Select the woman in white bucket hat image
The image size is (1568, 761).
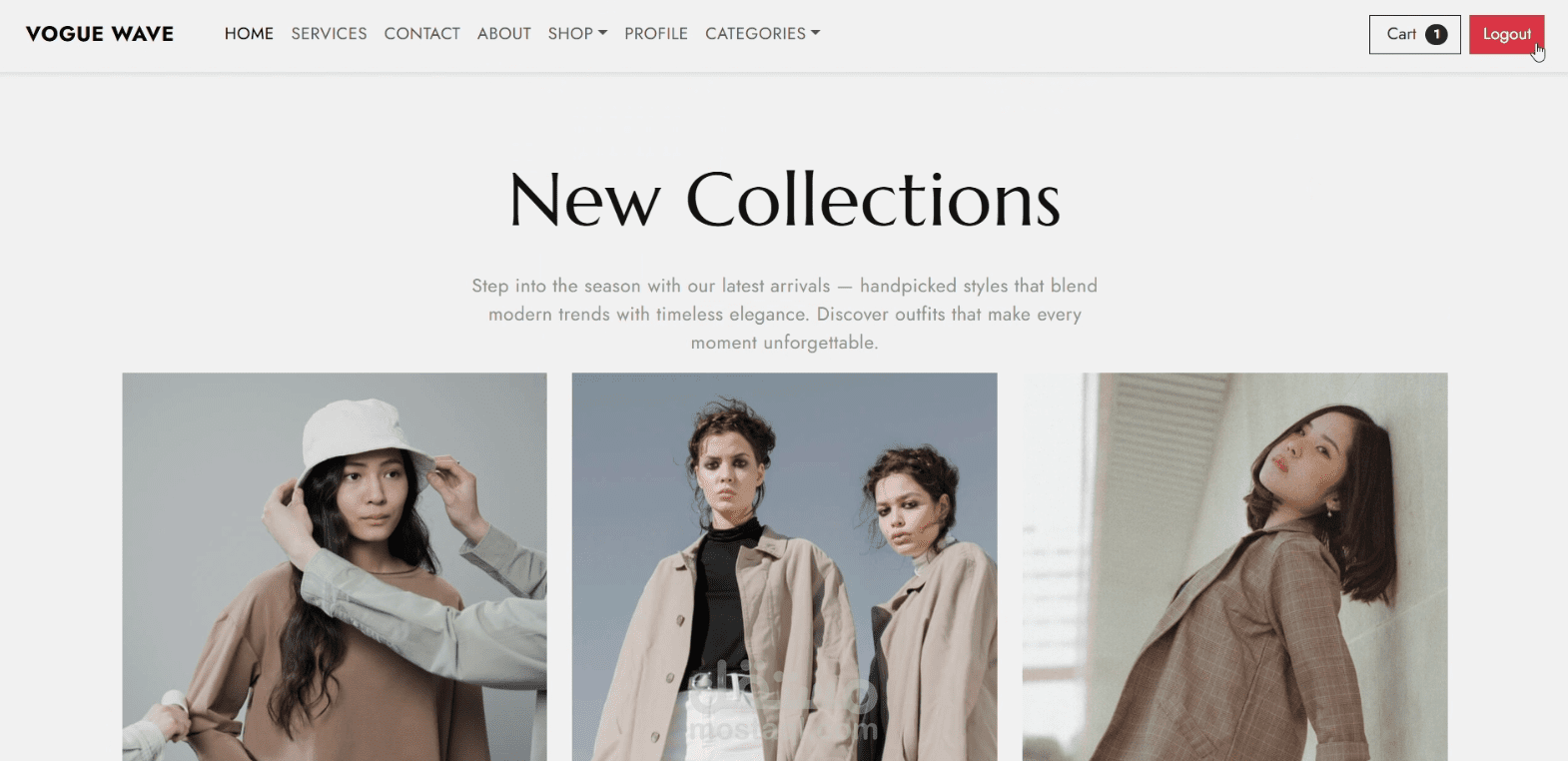pyautogui.click(x=335, y=567)
